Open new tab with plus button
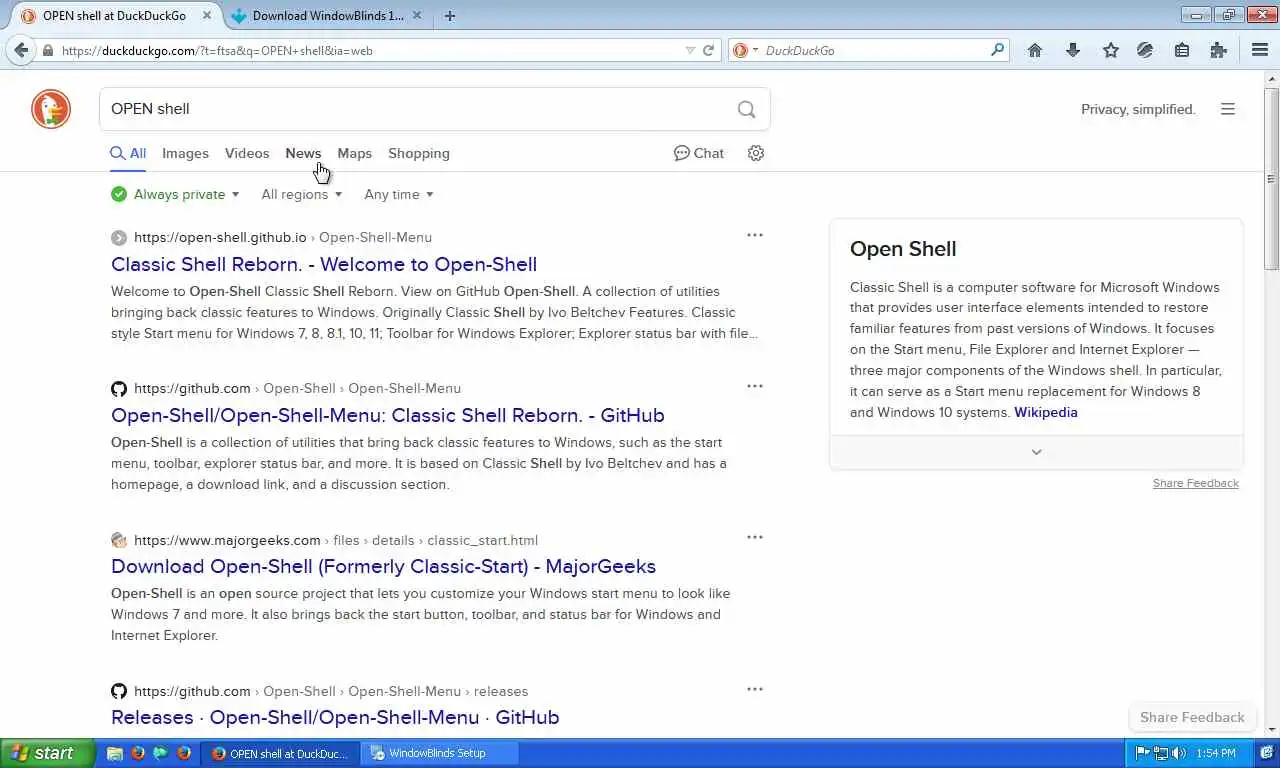The image size is (1280, 768). 450,16
